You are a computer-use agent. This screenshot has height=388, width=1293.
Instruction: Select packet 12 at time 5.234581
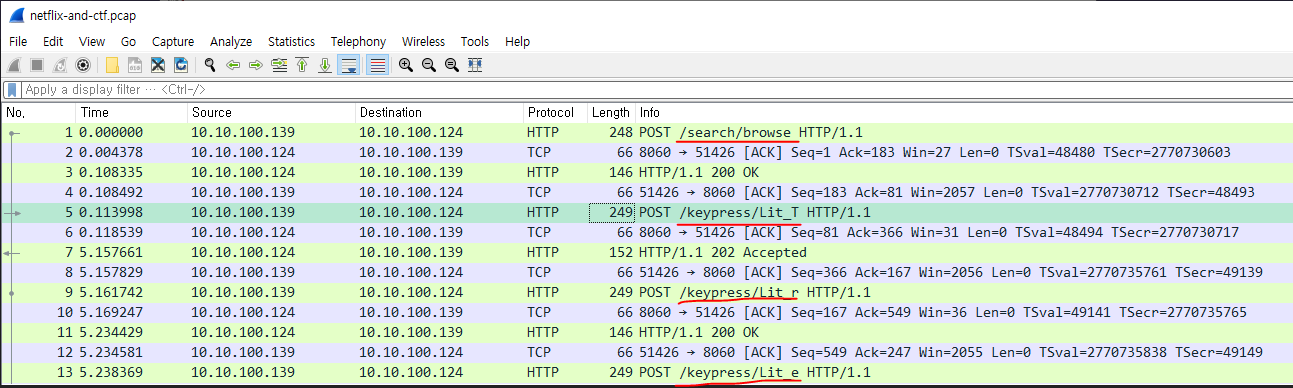(x=646, y=352)
